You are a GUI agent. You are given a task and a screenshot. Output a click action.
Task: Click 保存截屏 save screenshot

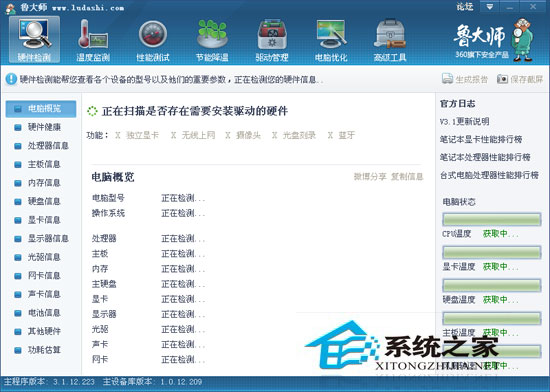[x=520, y=79]
